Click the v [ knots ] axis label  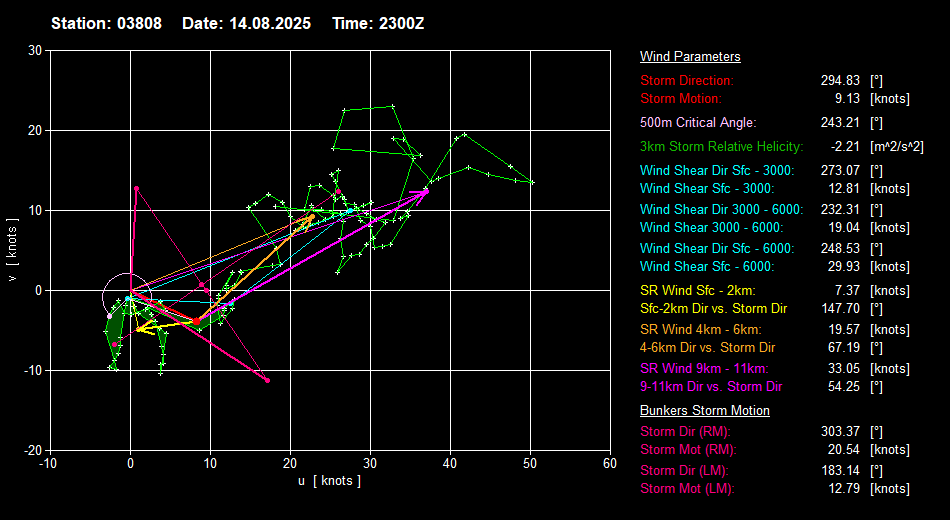tap(12, 250)
